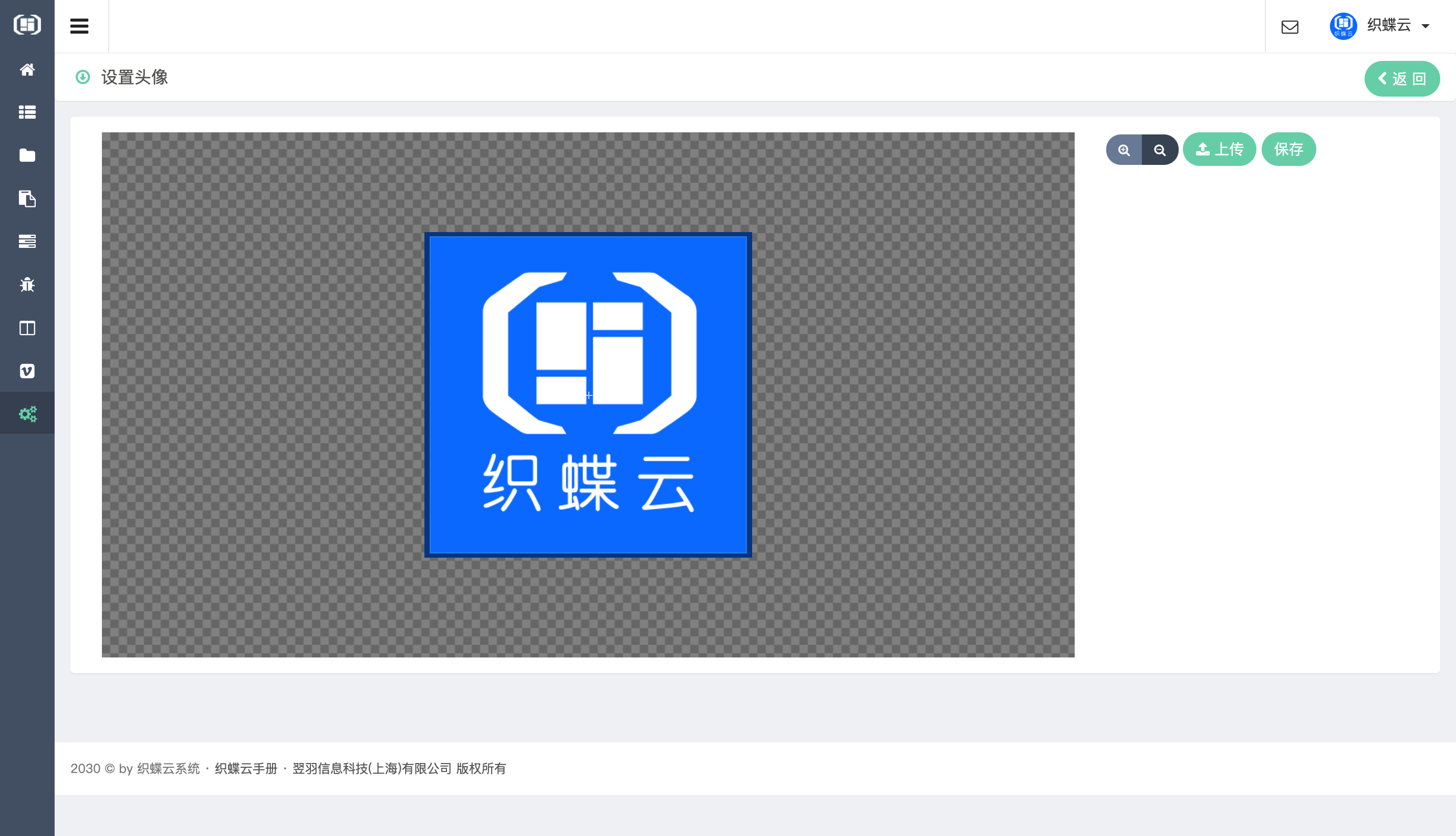Image resolution: width=1456 pixels, height=836 pixels.
Task: Click the zoom out magnifier button
Action: [x=1160, y=150]
